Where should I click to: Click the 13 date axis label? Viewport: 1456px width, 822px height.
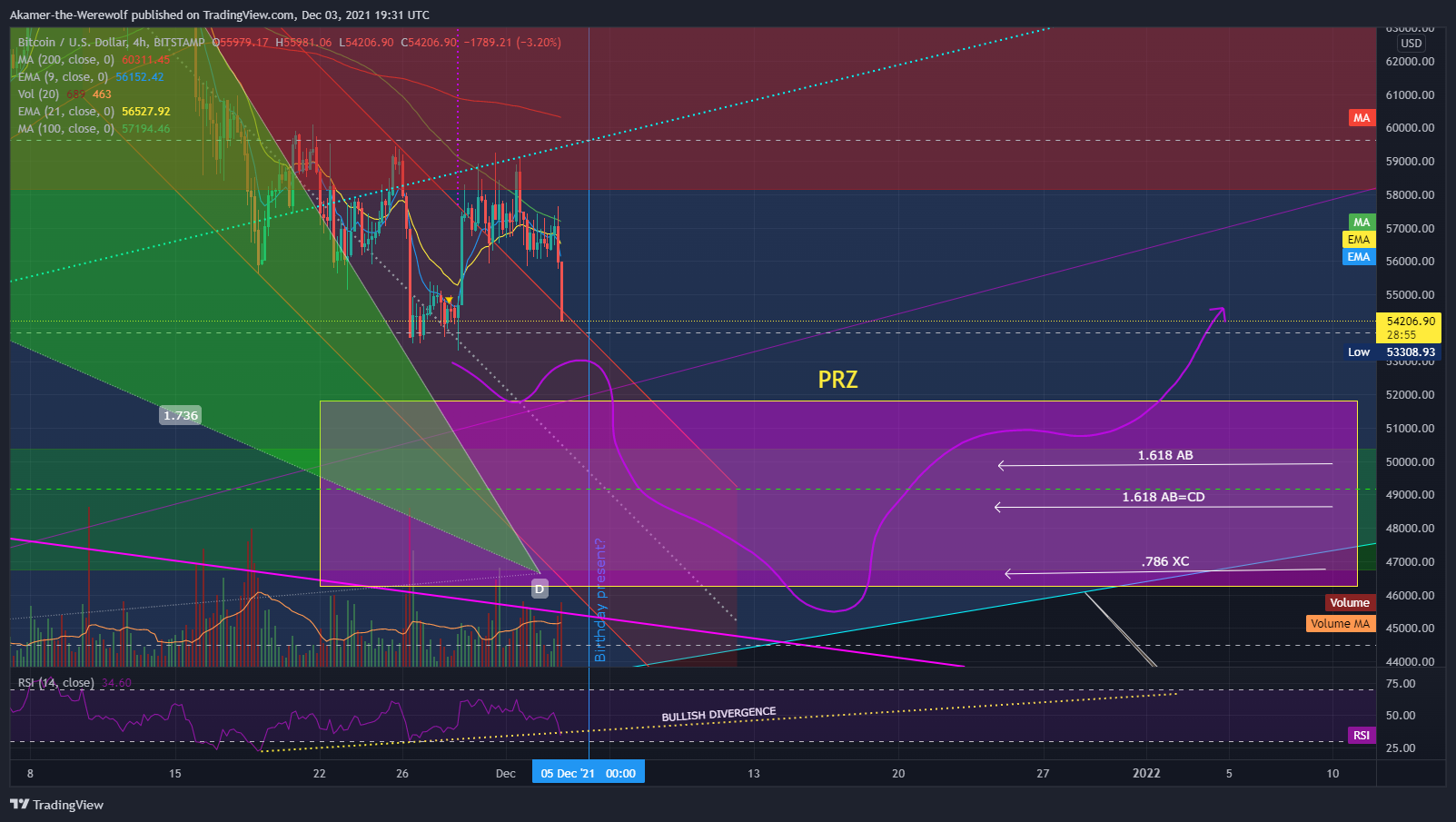tap(754, 774)
